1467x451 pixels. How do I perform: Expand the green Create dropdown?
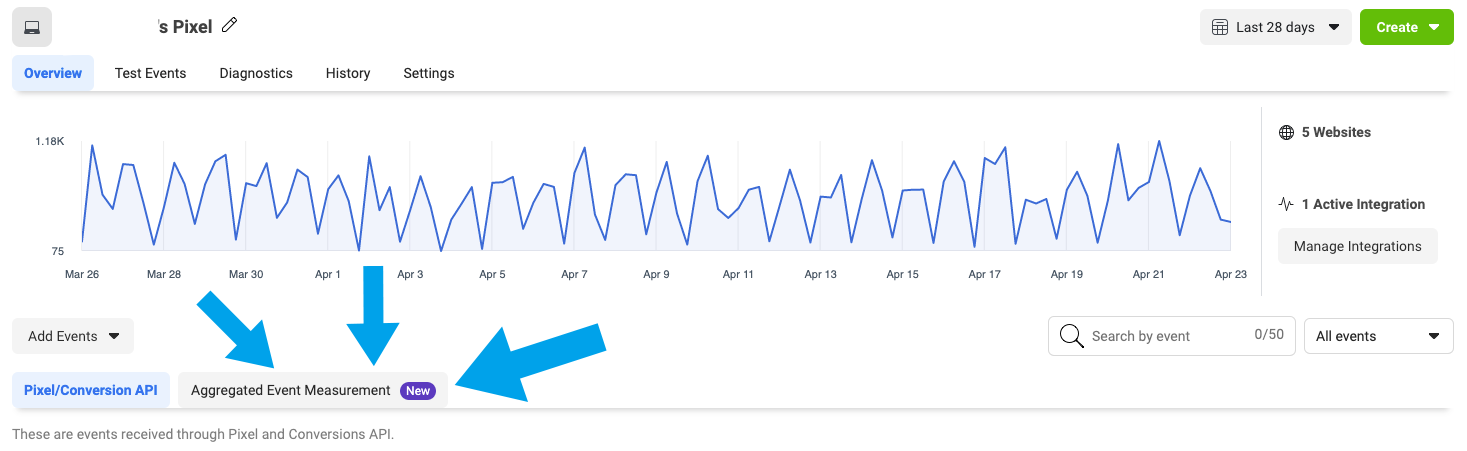1406,28
